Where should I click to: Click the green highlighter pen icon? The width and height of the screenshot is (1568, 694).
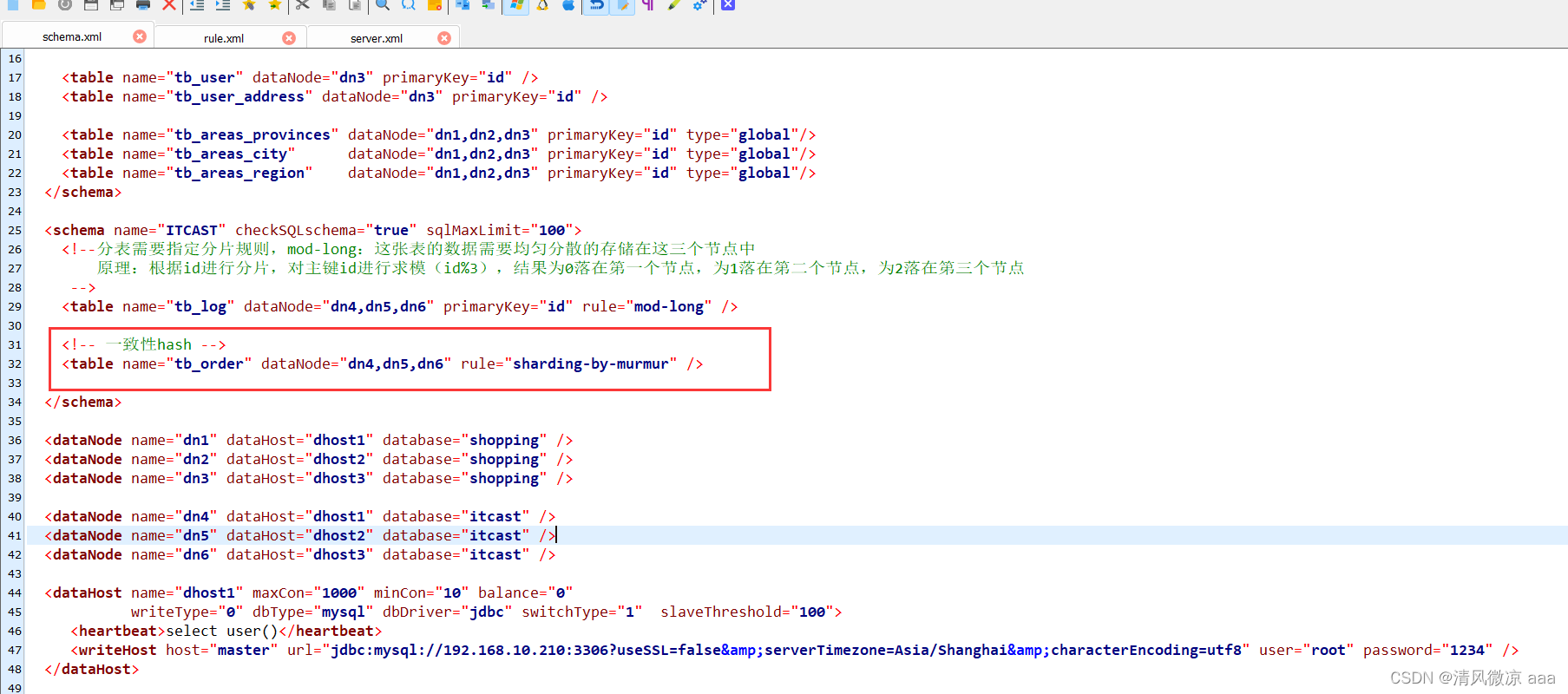675,4
